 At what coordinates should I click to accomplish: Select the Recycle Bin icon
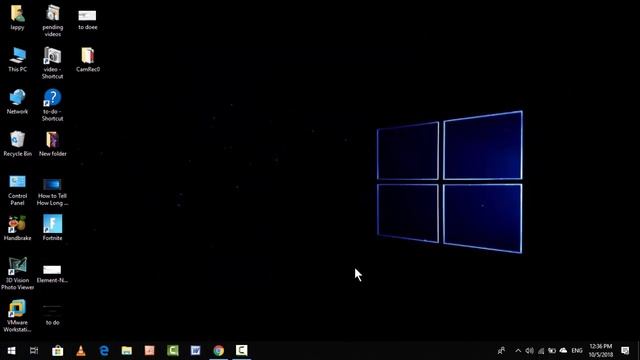pos(17,140)
